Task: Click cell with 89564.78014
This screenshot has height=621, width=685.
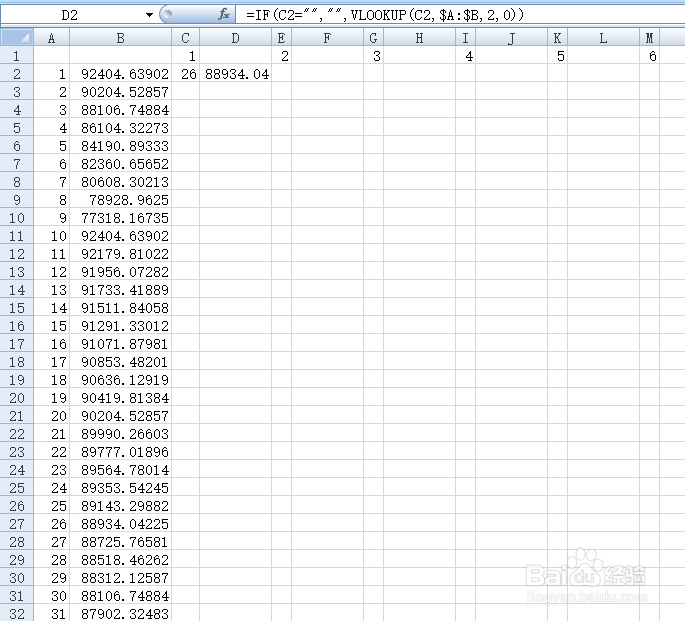Action: point(121,470)
